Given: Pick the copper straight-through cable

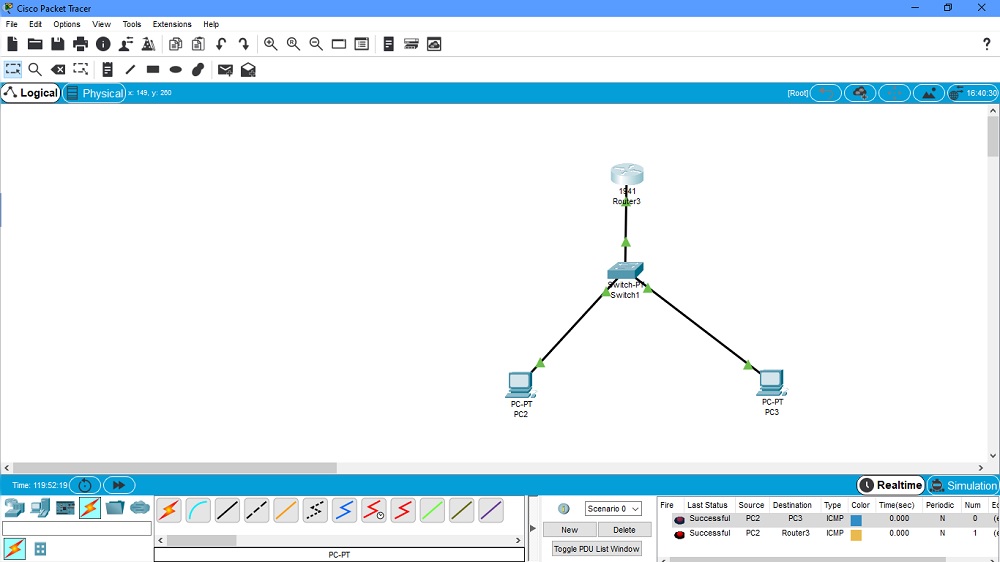Looking at the screenshot, I should 228,511.
